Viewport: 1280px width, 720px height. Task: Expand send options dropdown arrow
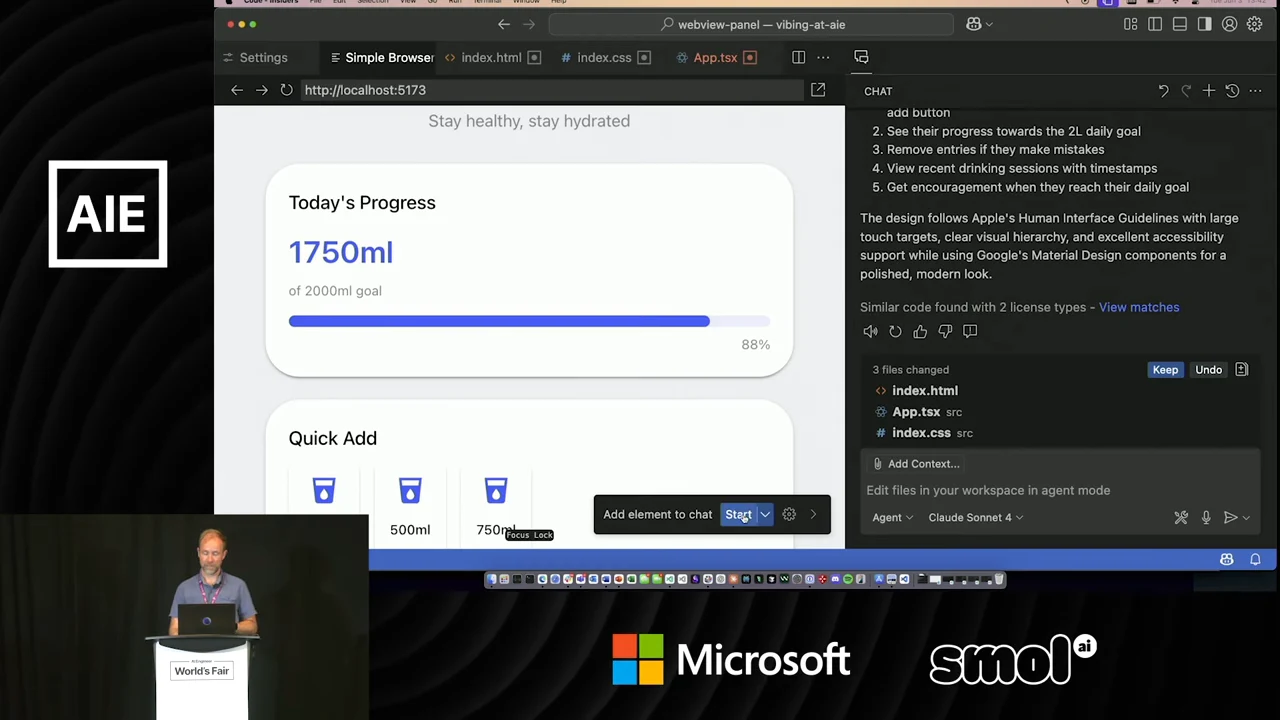click(x=1246, y=517)
